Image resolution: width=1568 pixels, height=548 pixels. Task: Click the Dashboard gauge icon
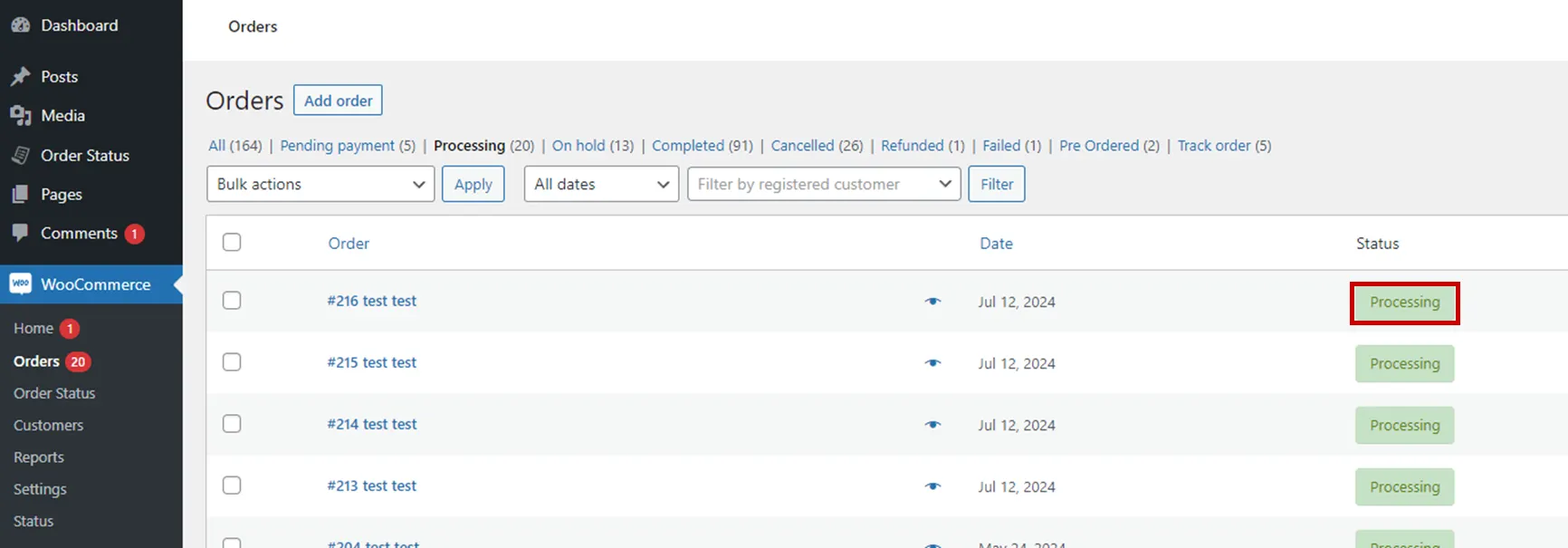pos(20,25)
